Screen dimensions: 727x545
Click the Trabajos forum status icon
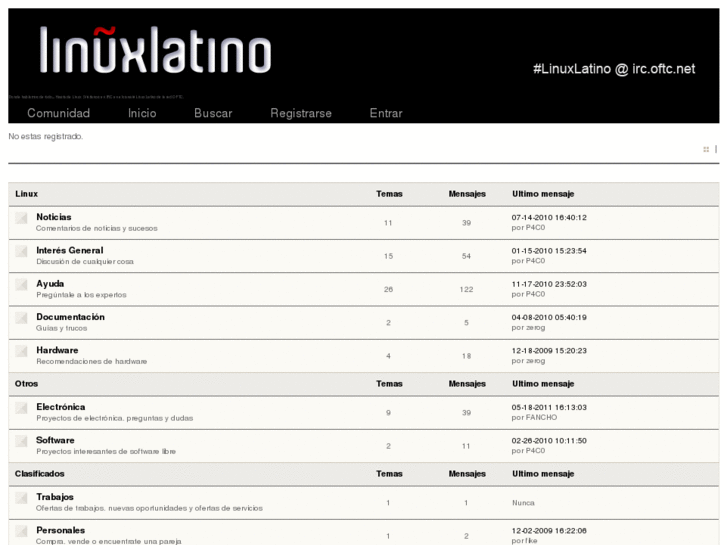pyautogui.click(x=21, y=498)
